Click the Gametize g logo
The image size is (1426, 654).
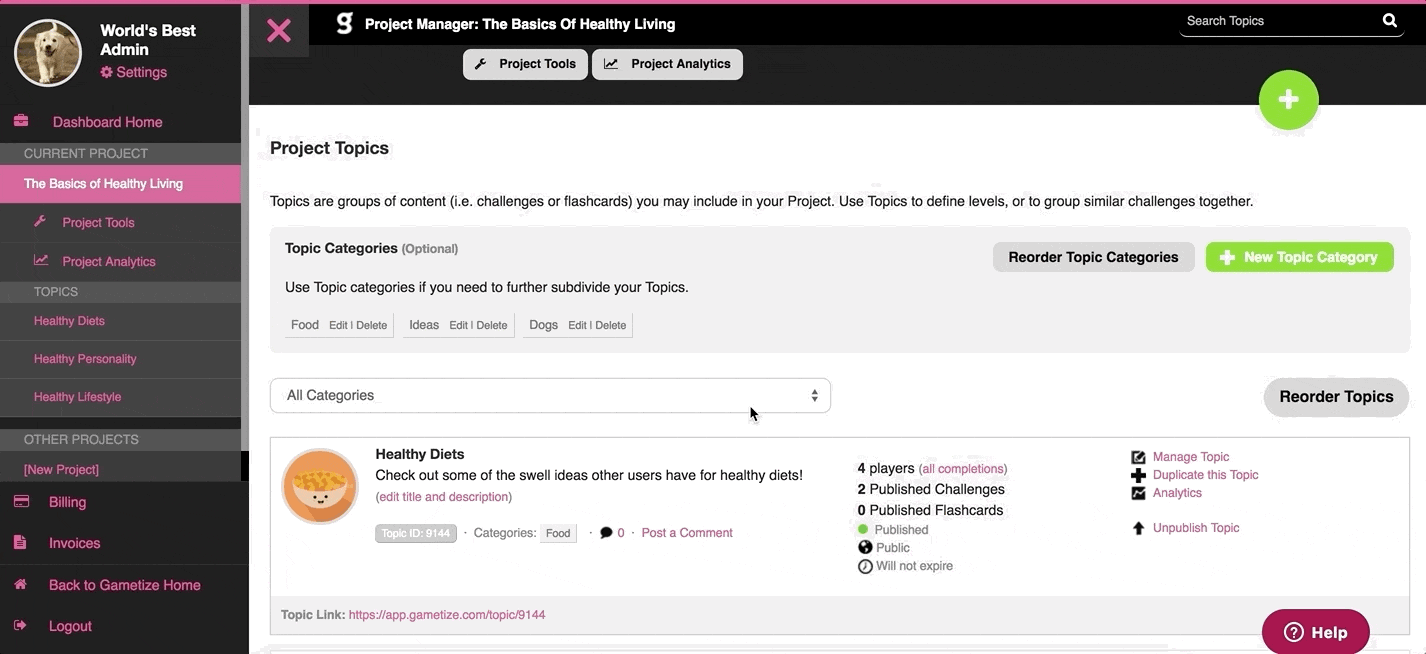tap(344, 24)
